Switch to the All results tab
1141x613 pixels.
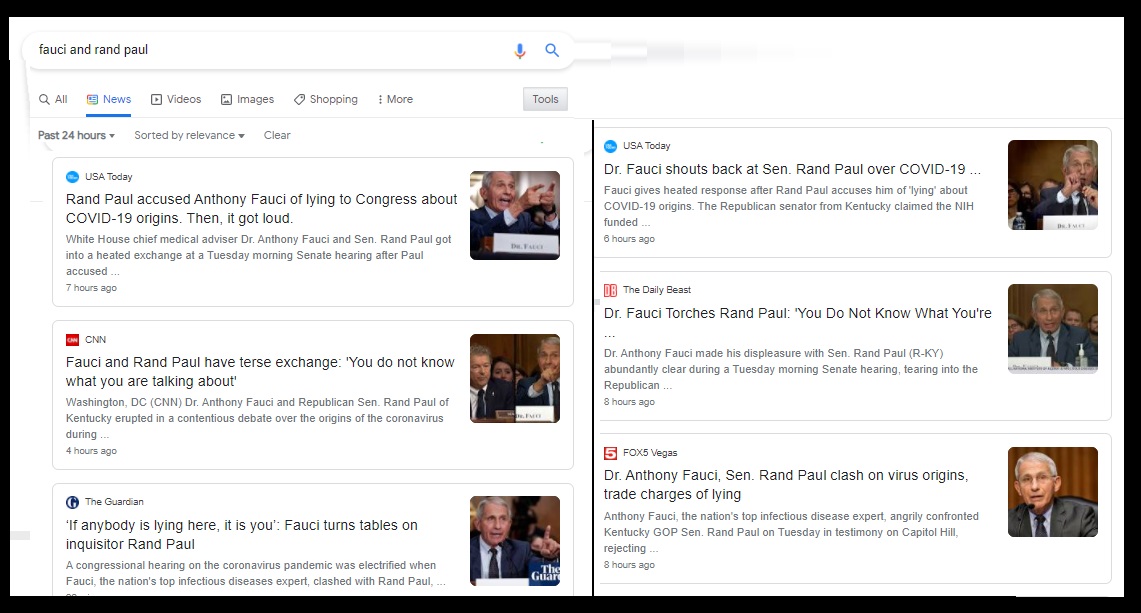pyautogui.click(x=53, y=100)
